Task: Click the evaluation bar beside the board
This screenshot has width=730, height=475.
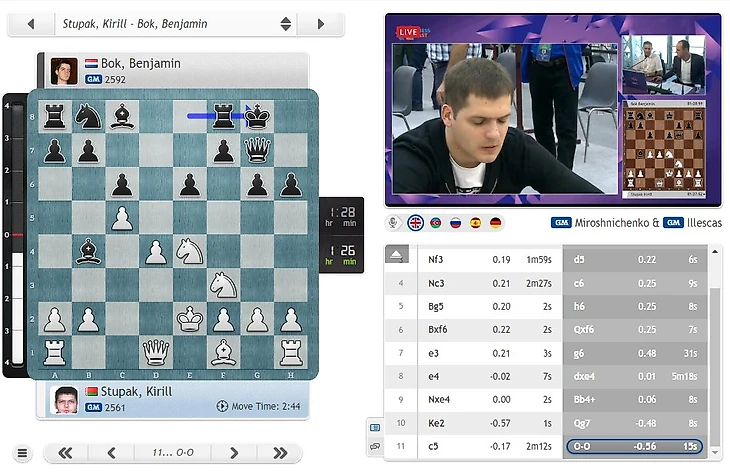Action: tap(17, 235)
